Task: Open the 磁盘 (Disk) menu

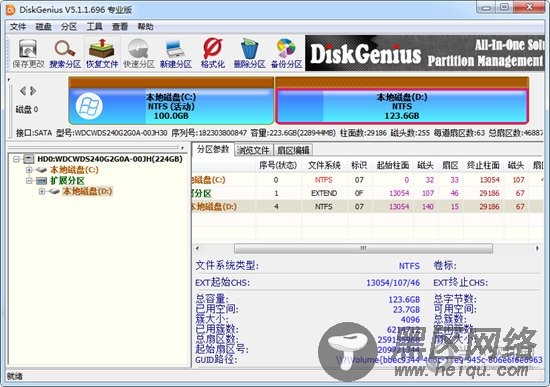Action: pos(43,27)
